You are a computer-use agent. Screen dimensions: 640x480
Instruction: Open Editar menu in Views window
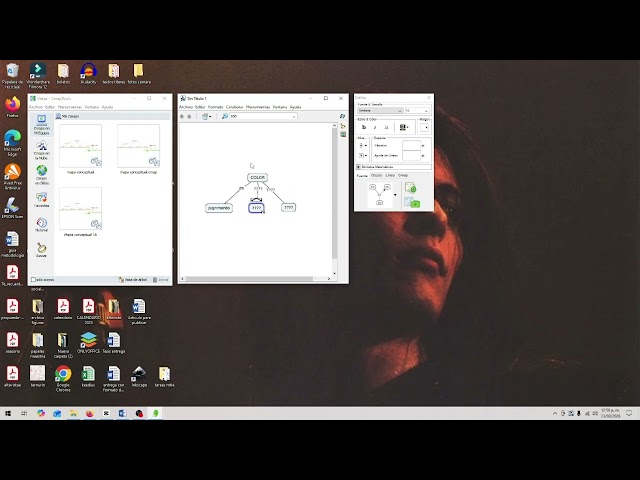(x=50, y=107)
